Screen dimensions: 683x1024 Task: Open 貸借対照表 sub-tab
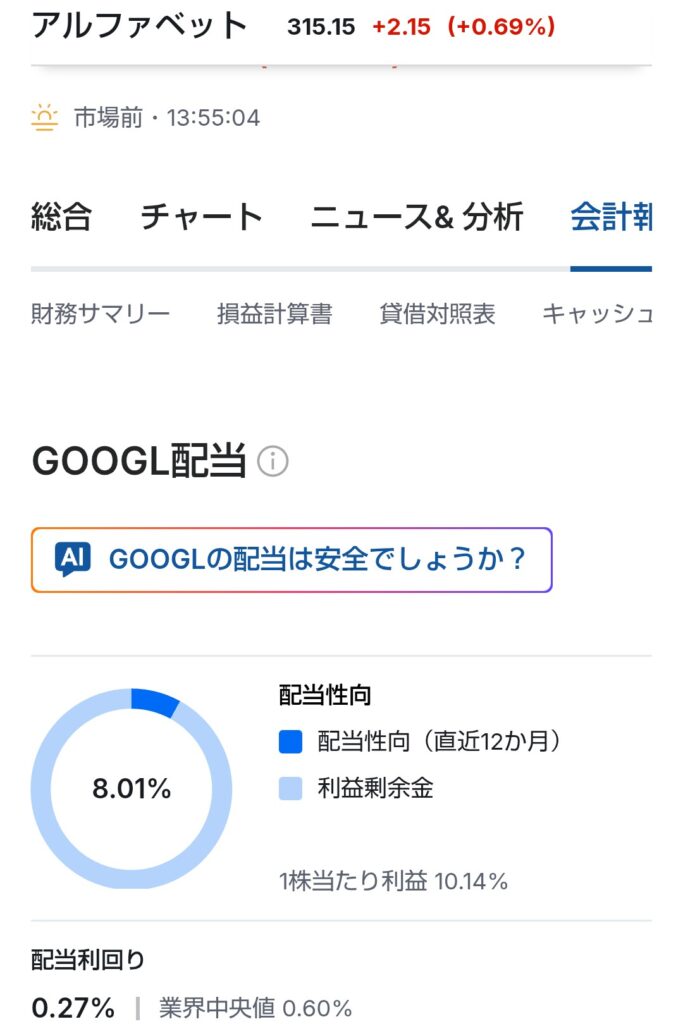[x=437, y=314]
